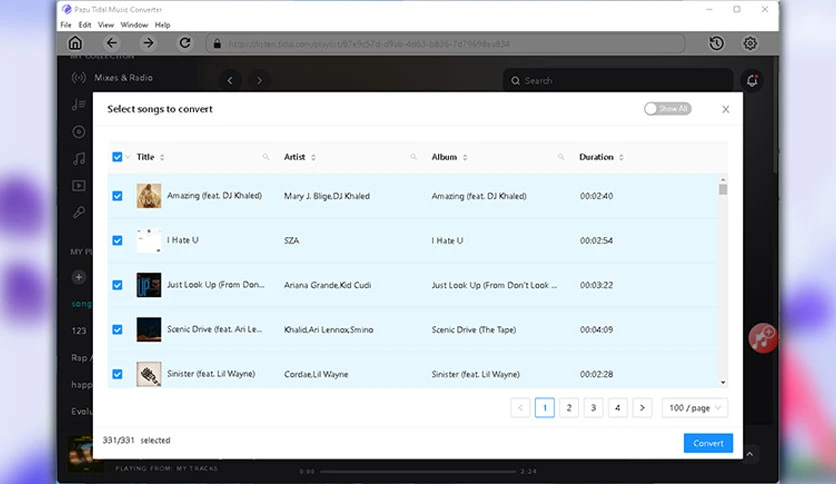Close the Select songs dialog

click(725, 109)
